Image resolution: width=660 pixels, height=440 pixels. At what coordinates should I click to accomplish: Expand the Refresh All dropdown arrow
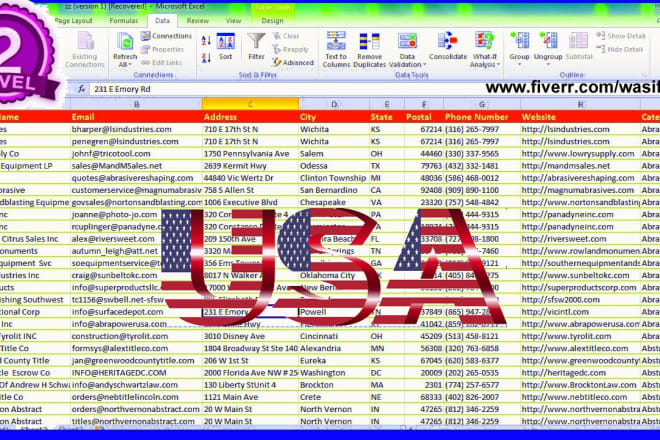coord(130,64)
